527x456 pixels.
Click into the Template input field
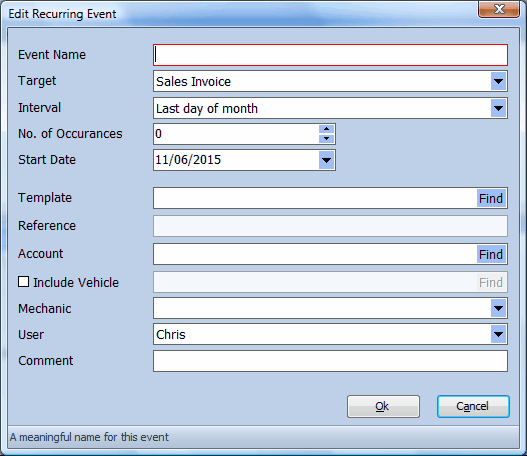point(315,198)
